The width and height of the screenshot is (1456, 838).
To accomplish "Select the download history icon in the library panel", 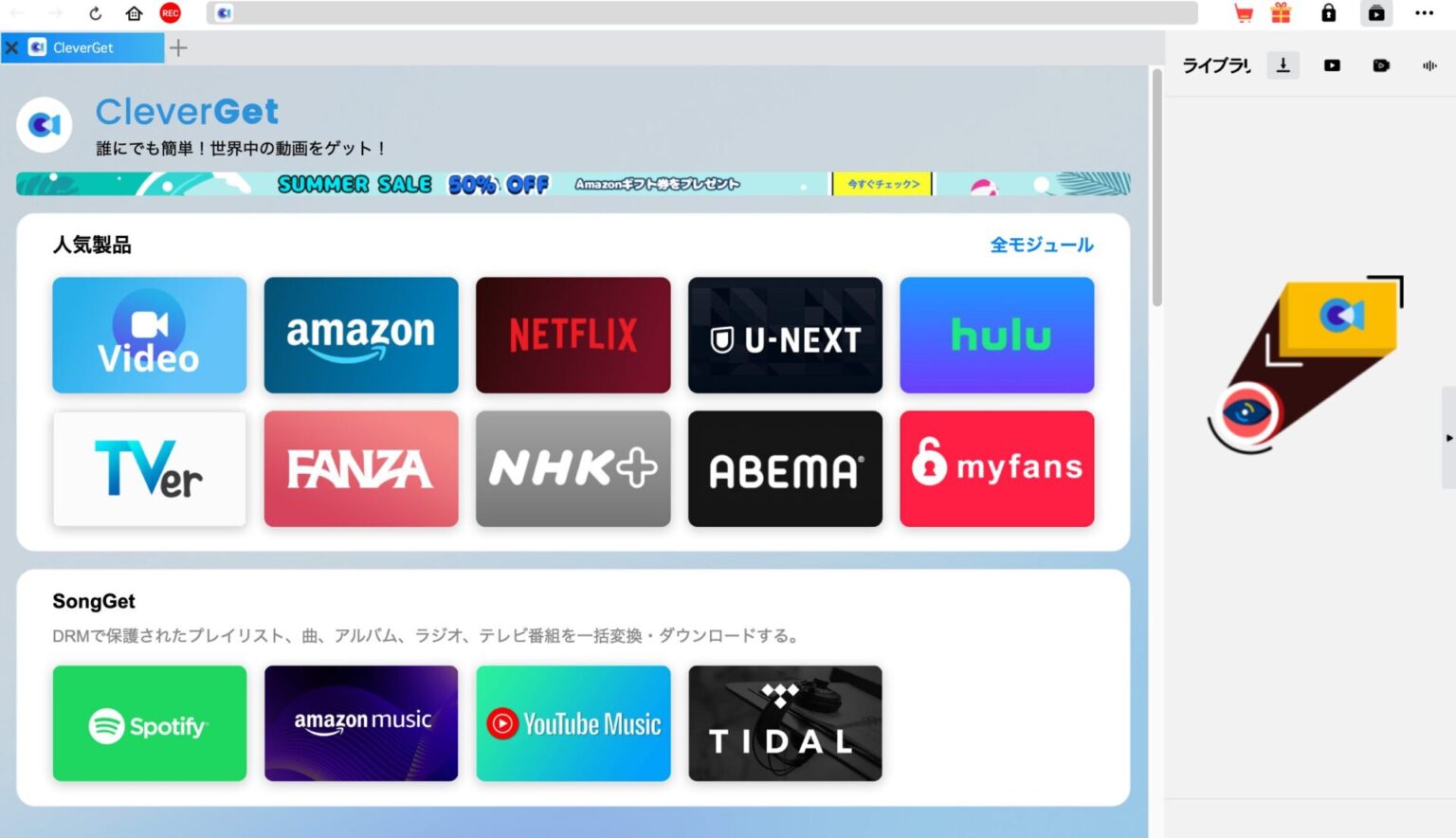I will coord(1283,64).
